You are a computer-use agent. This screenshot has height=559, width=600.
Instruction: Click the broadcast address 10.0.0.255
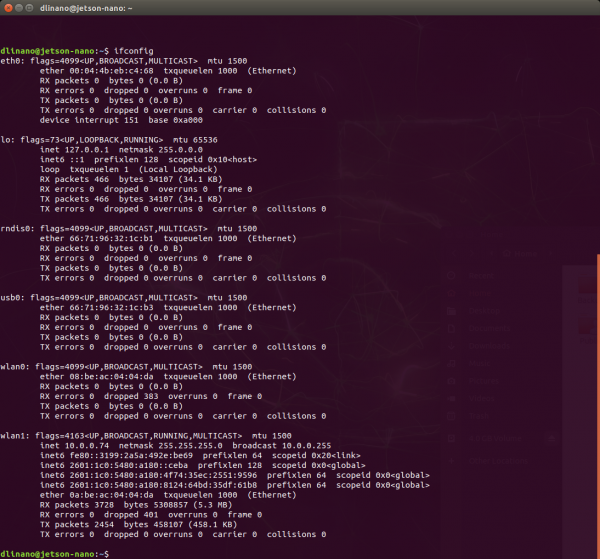[x=307, y=445]
